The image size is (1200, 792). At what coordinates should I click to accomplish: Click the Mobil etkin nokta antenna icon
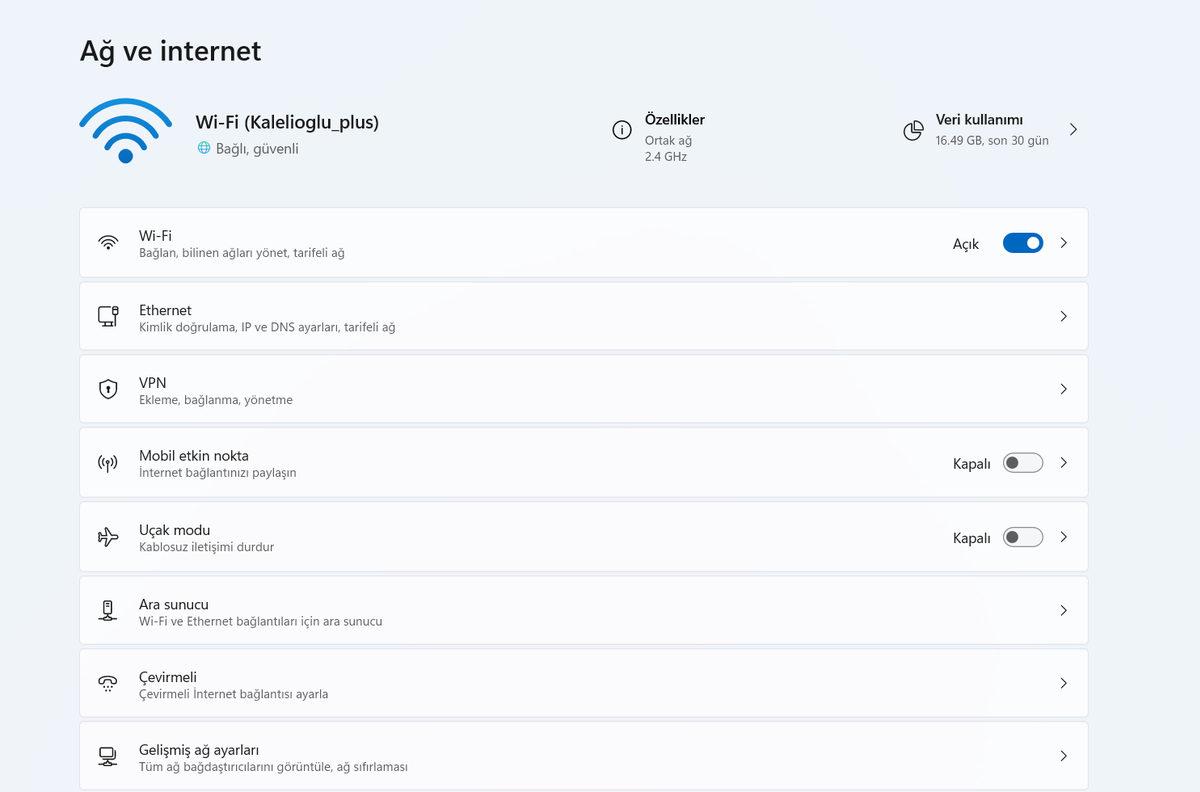click(108, 463)
